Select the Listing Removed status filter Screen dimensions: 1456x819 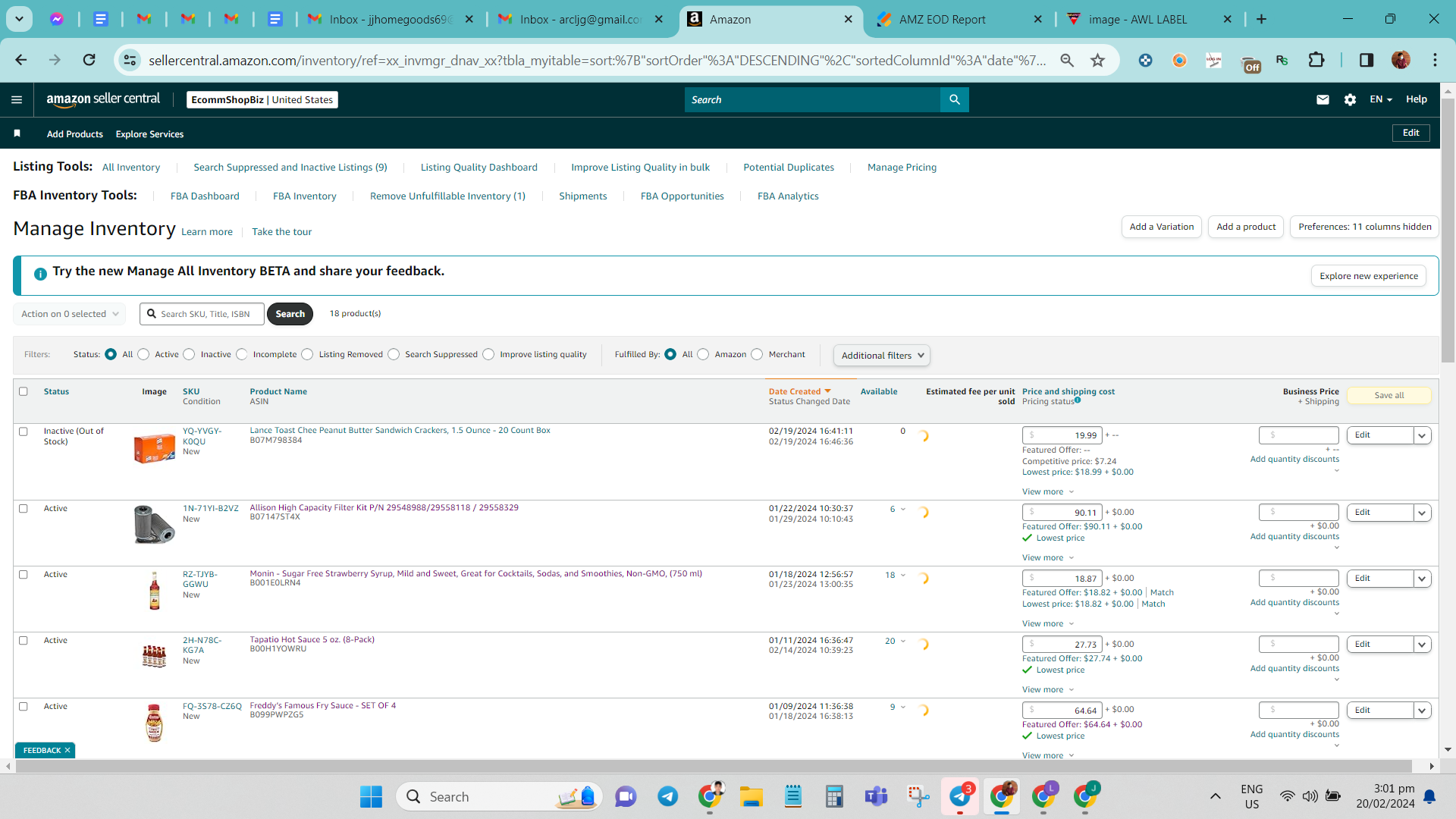[307, 354]
